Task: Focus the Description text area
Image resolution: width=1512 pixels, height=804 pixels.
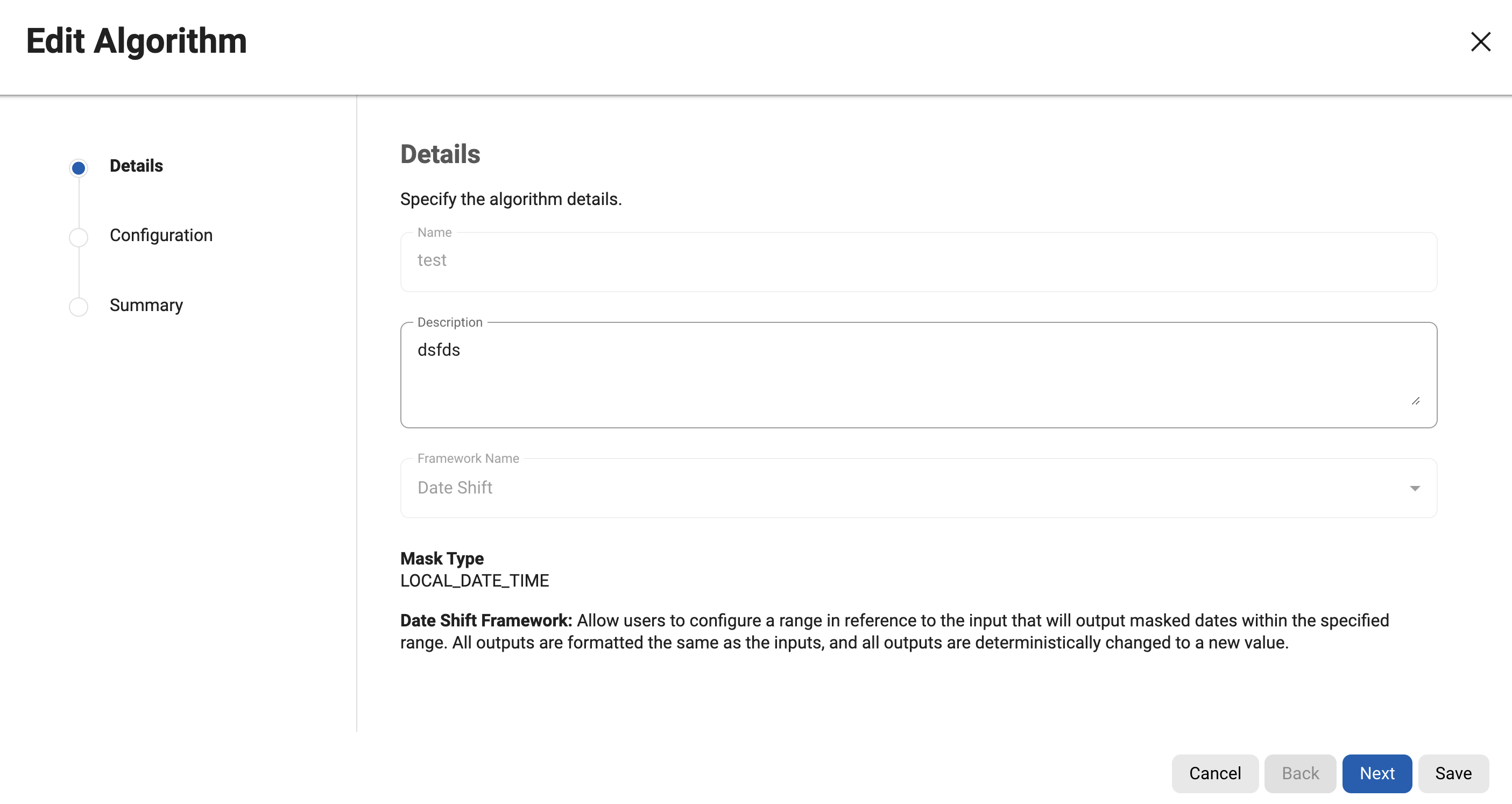Action: (x=918, y=374)
